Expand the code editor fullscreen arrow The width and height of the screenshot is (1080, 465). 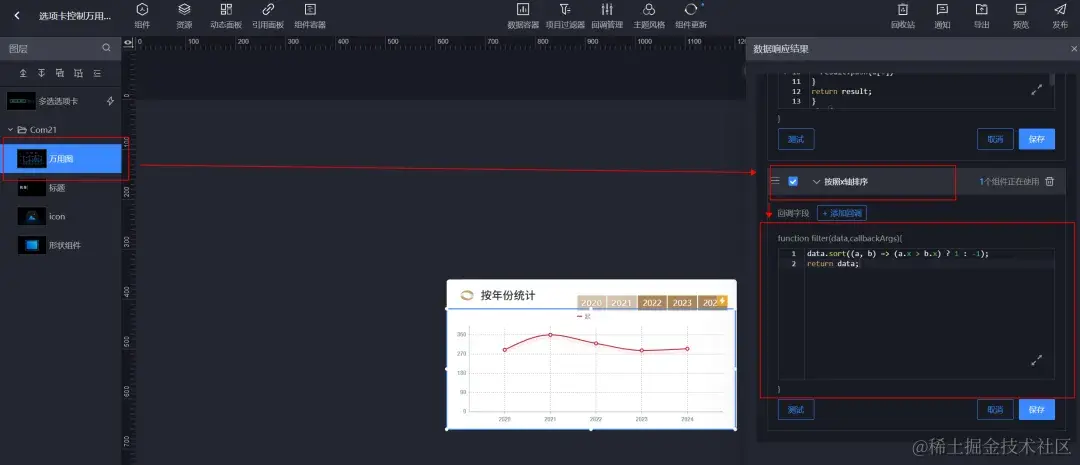1037,360
